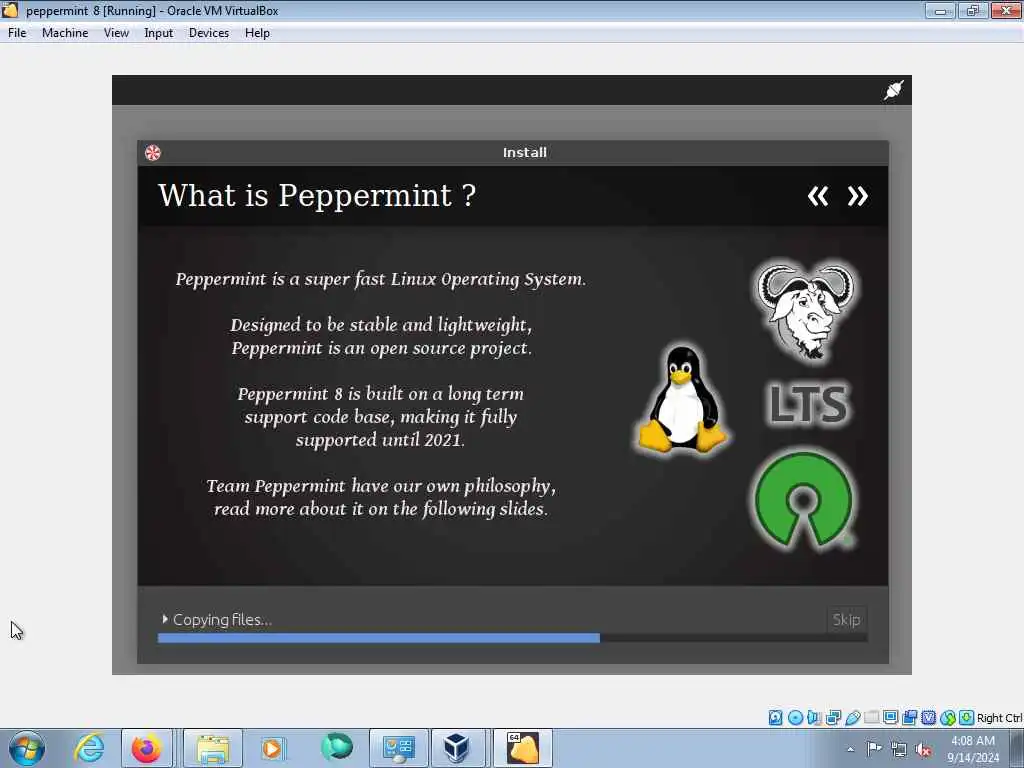Open Windows Media Player from taskbar

coord(273,748)
